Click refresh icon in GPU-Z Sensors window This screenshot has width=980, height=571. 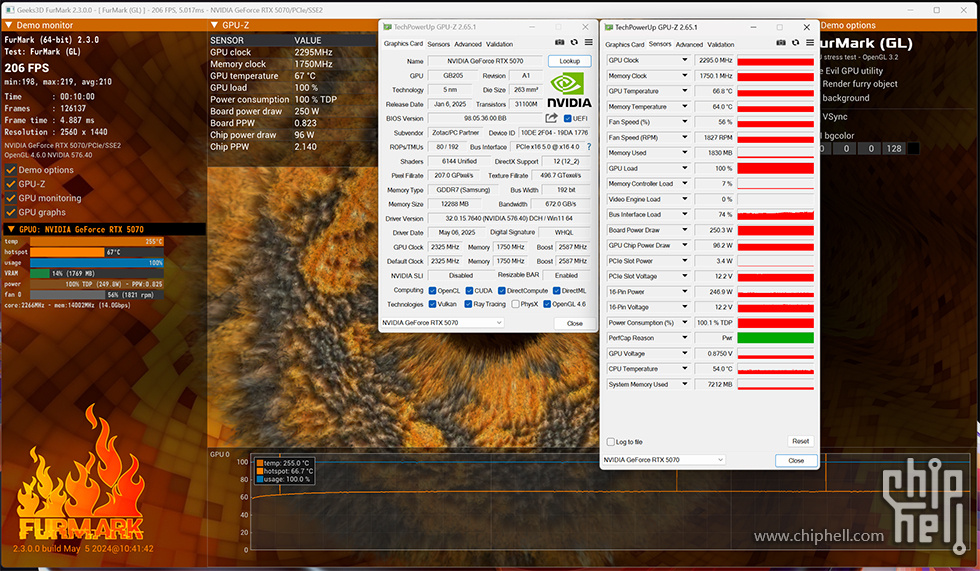pos(795,42)
